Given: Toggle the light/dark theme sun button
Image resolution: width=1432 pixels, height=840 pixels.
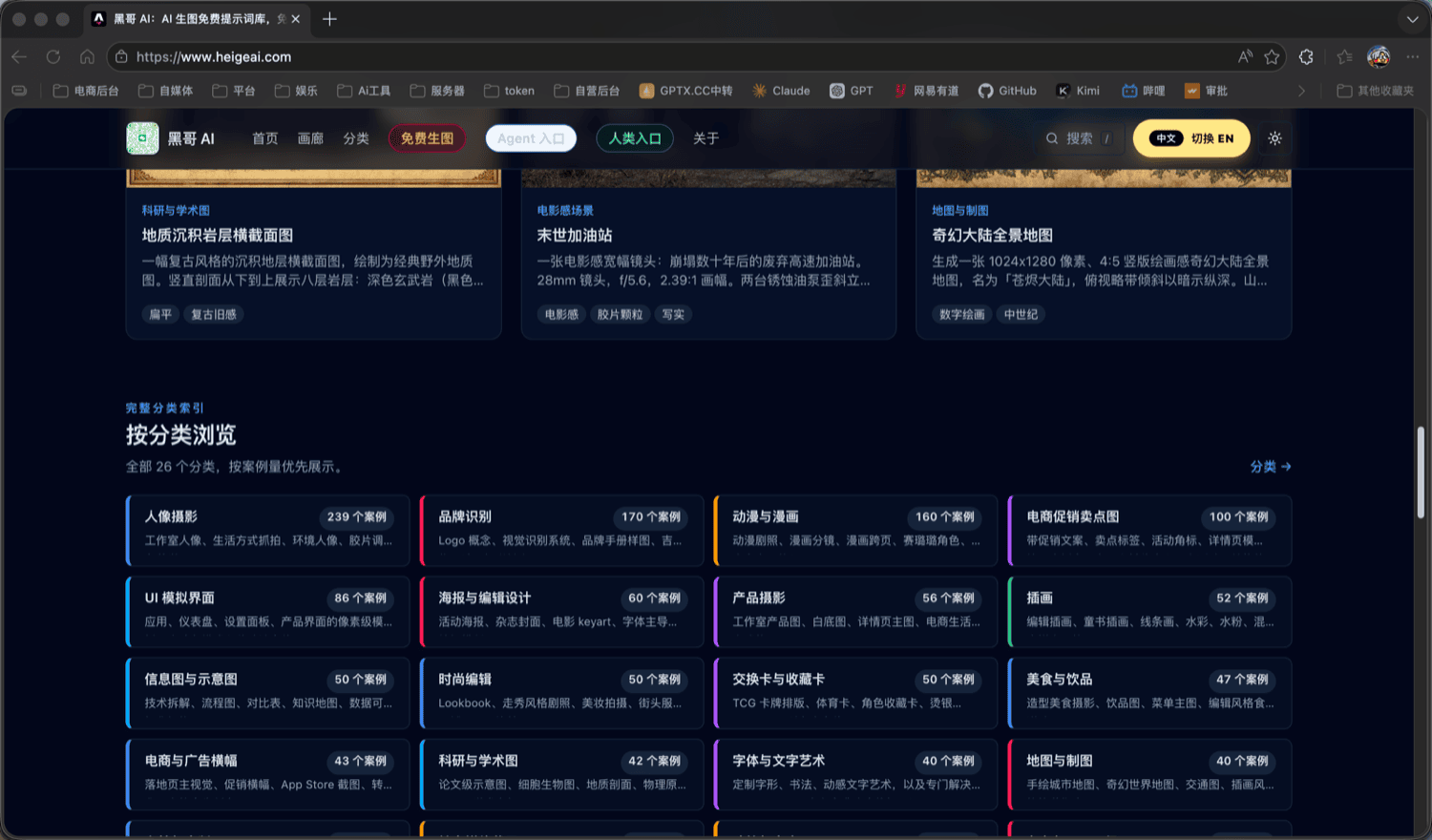Looking at the screenshot, I should click(x=1274, y=138).
